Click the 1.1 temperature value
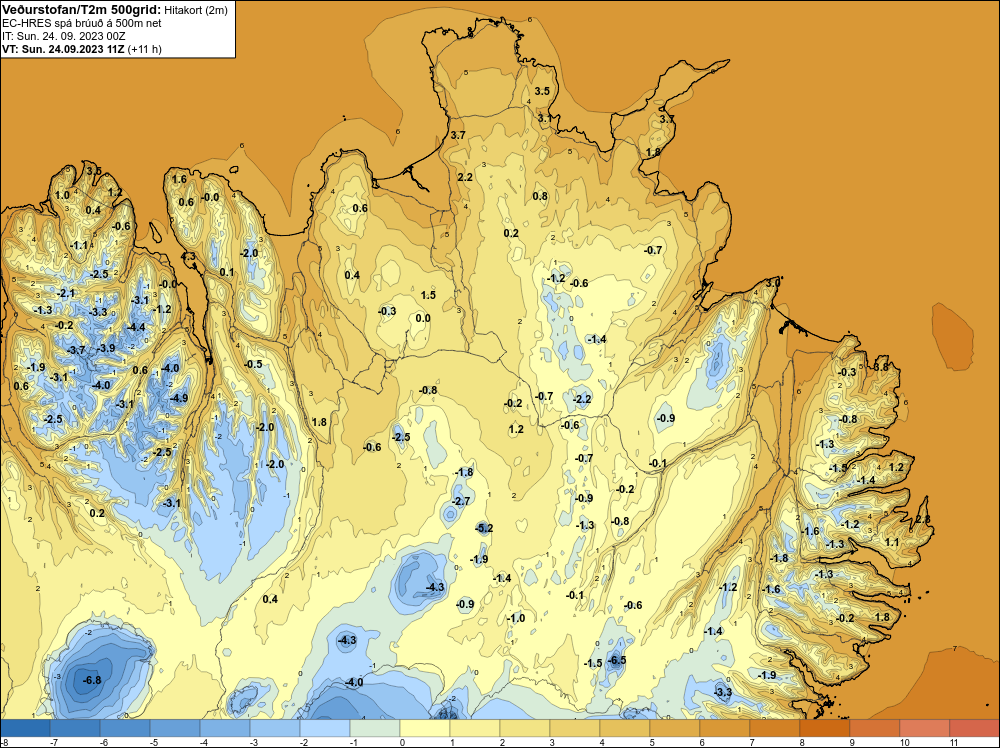Viewport: 1000px width, 748px height. pyautogui.click(x=892, y=543)
